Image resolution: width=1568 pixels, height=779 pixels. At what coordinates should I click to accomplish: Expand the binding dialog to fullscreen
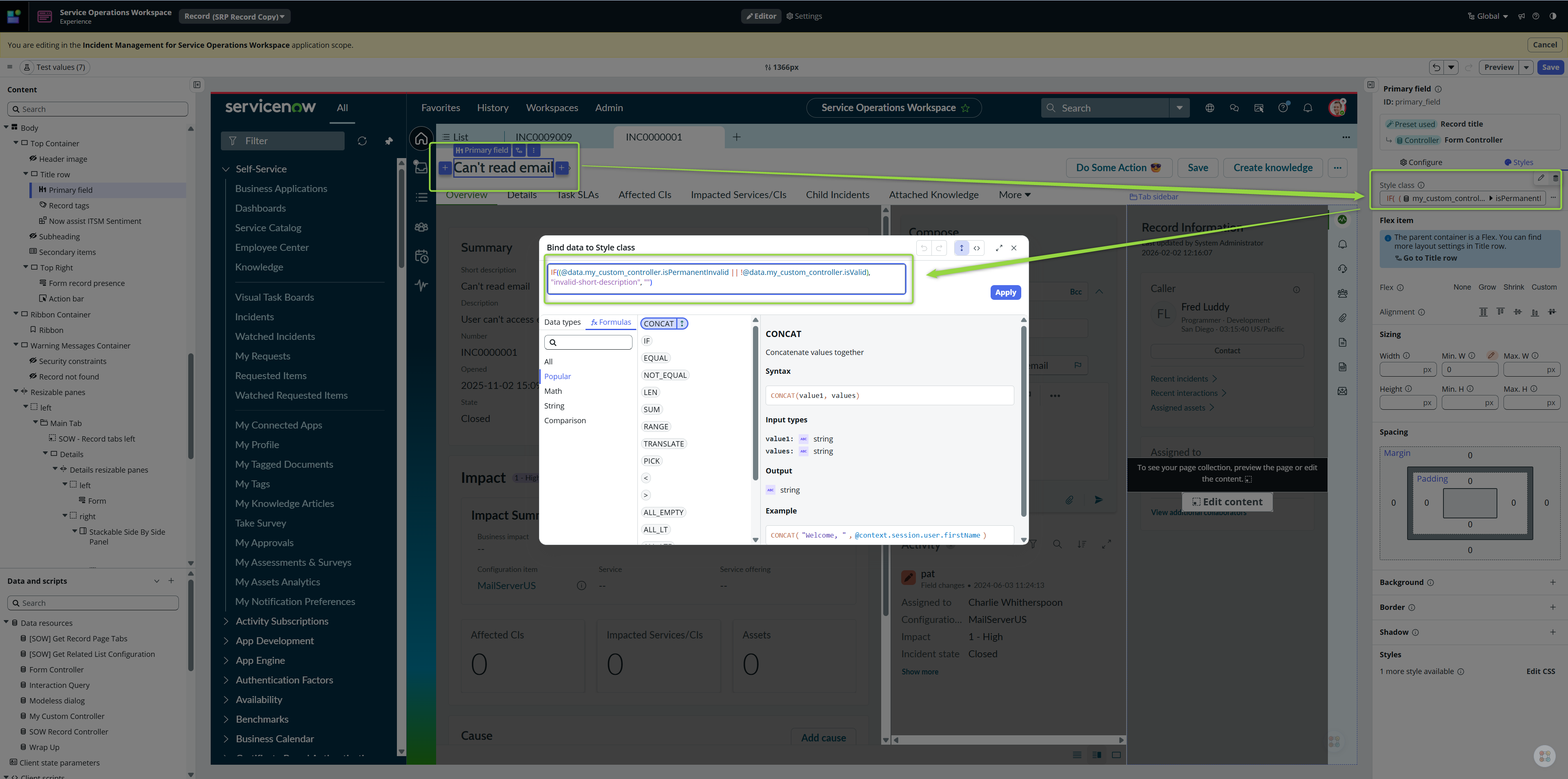(999, 248)
